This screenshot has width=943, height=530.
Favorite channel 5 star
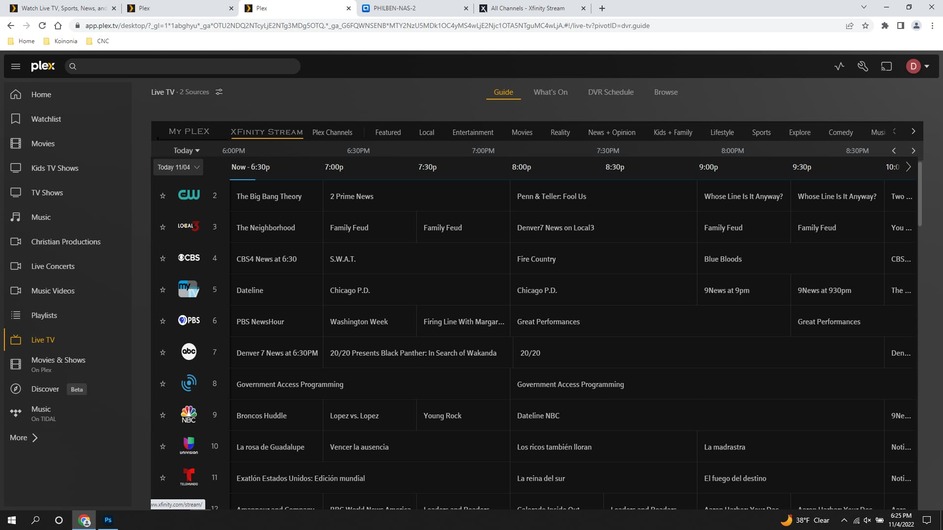point(162,290)
